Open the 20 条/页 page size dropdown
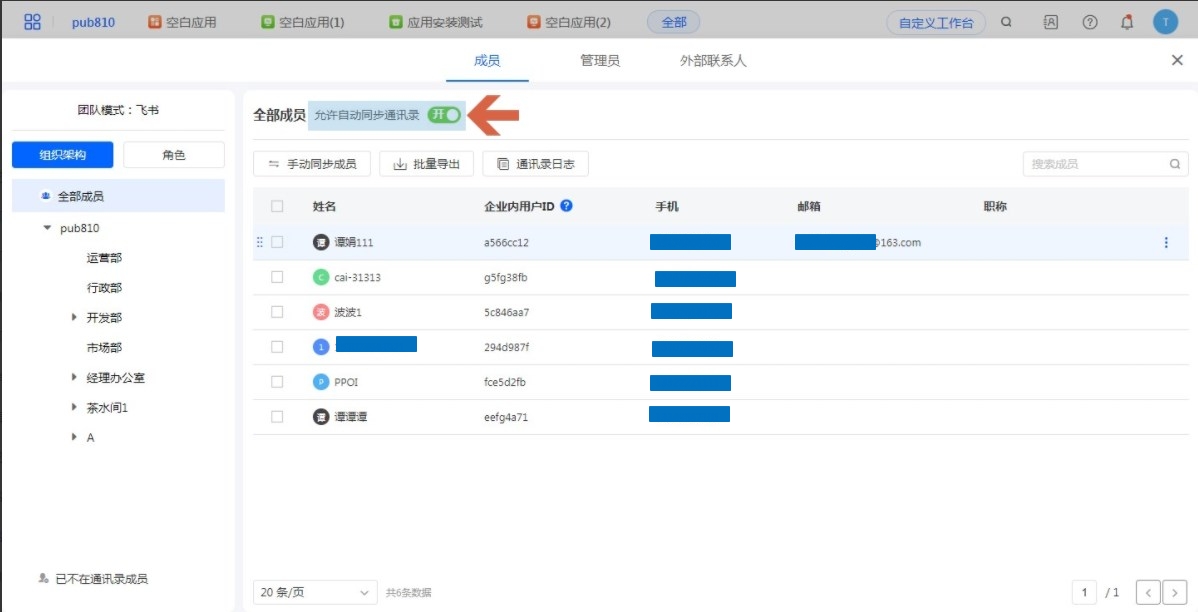This screenshot has height=612, width=1198. pyautogui.click(x=315, y=592)
